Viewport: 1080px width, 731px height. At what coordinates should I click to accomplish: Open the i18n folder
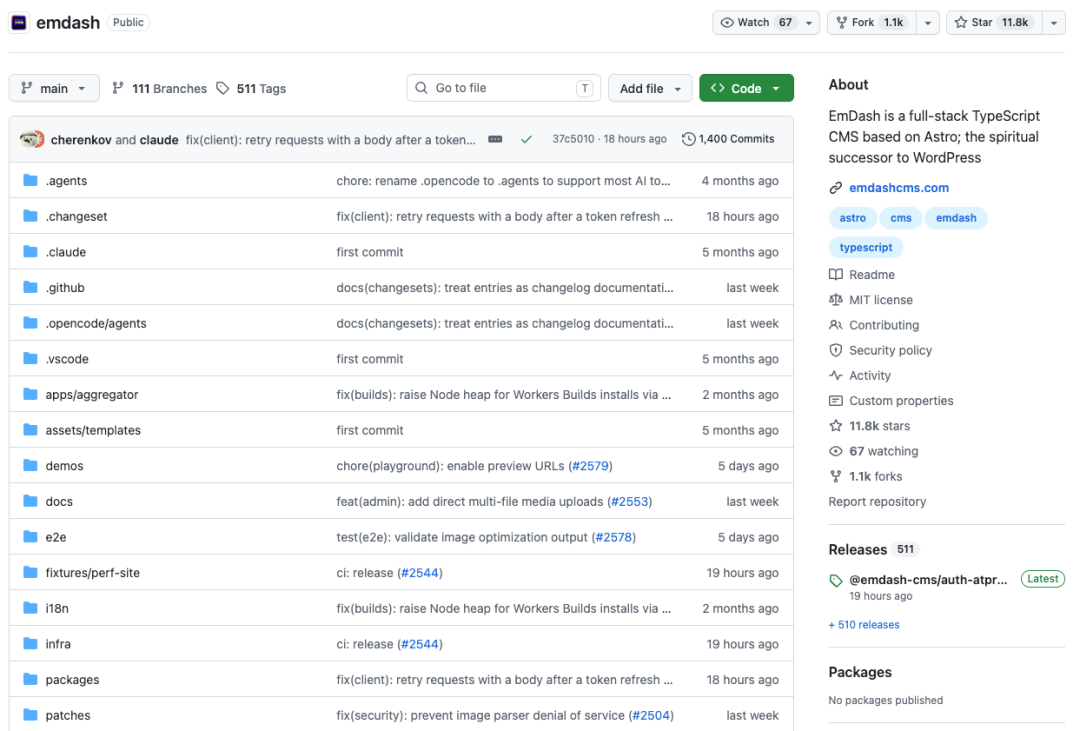[57, 608]
